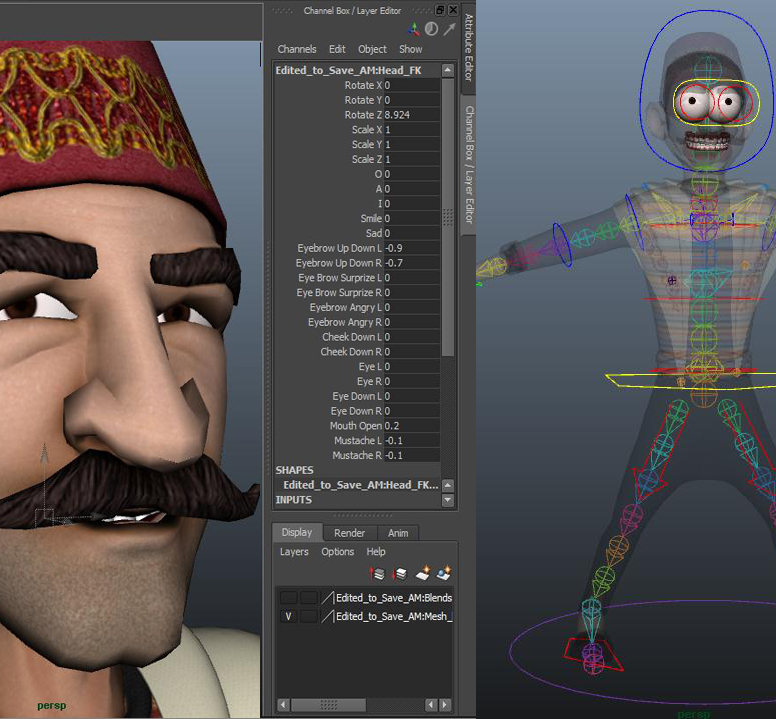Click the Sad attribute label
The image size is (776, 719).
(x=374, y=233)
